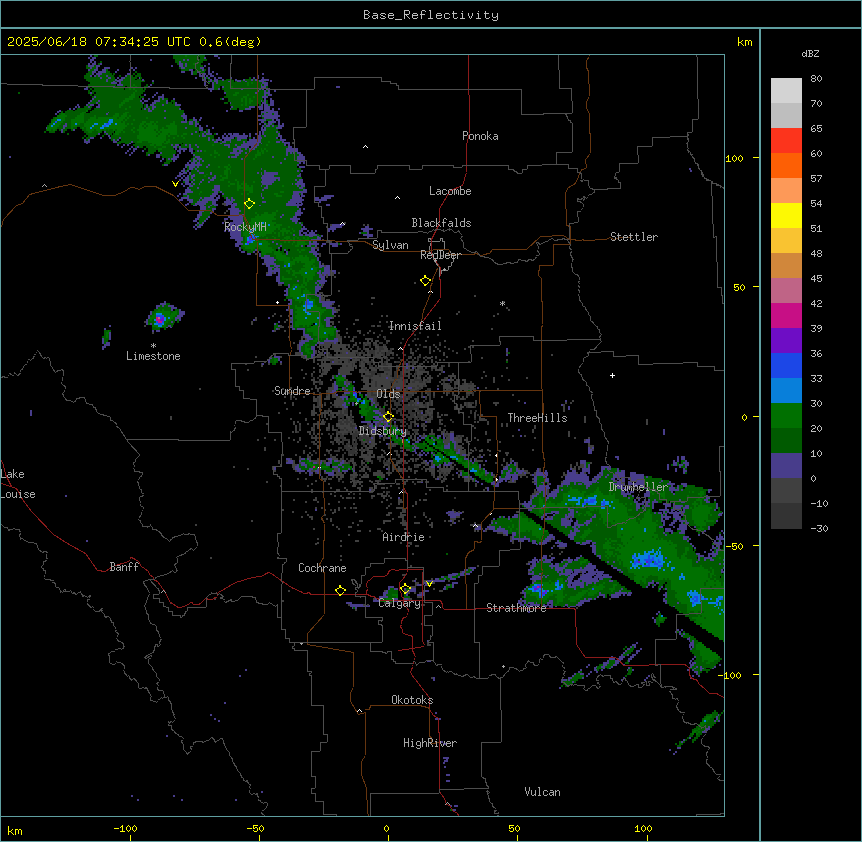Pick the magenta 39-42 dBZ legend swatch
The height and width of the screenshot is (842, 862).
[786, 315]
